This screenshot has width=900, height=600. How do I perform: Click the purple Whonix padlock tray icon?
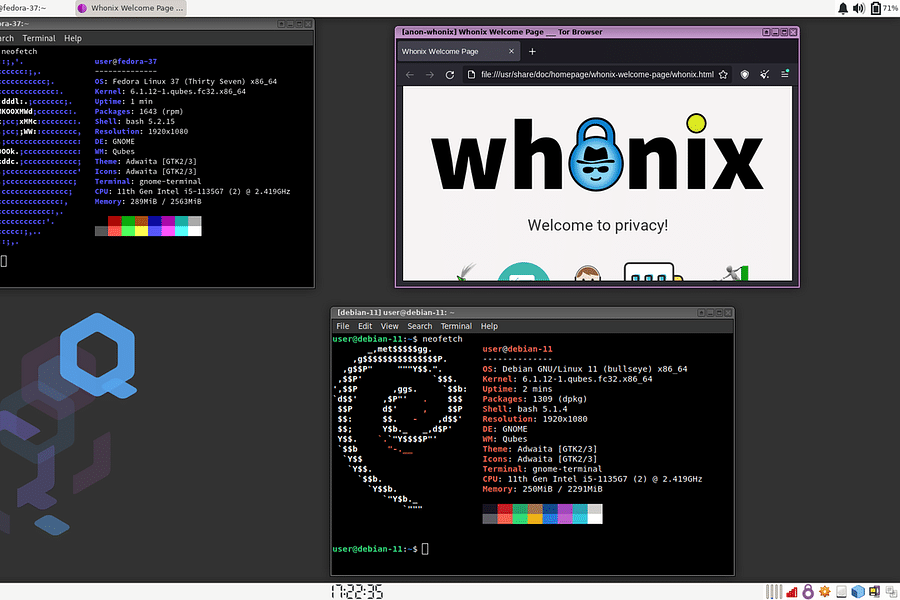[x=808, y=590]
